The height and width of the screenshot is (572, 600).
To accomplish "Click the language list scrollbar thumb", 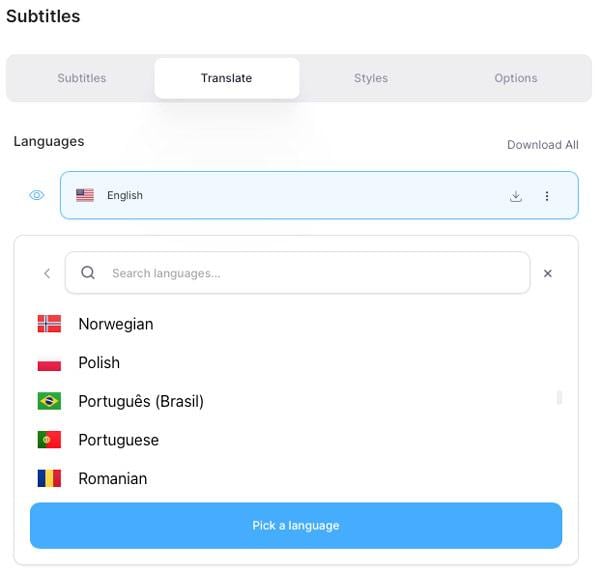I will [x=559, y=398].
